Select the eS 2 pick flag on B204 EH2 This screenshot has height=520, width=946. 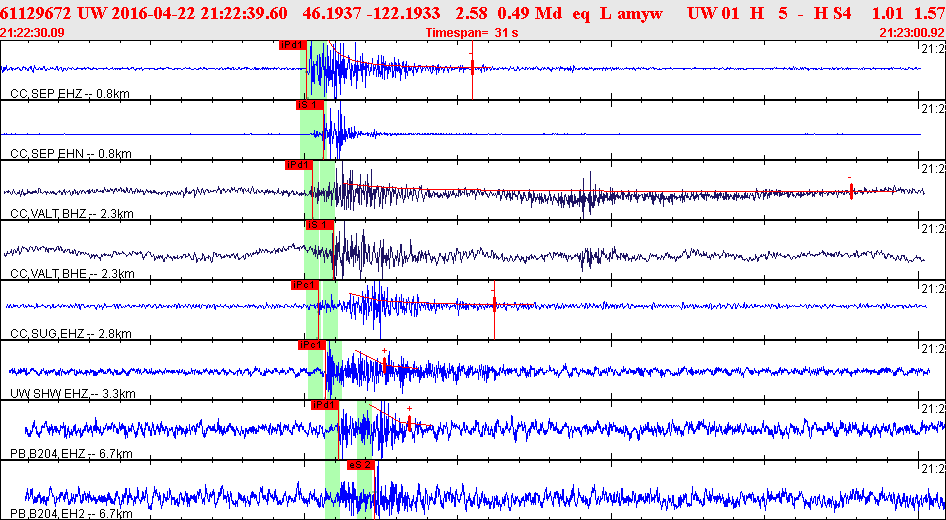click(x=361, y=465)
